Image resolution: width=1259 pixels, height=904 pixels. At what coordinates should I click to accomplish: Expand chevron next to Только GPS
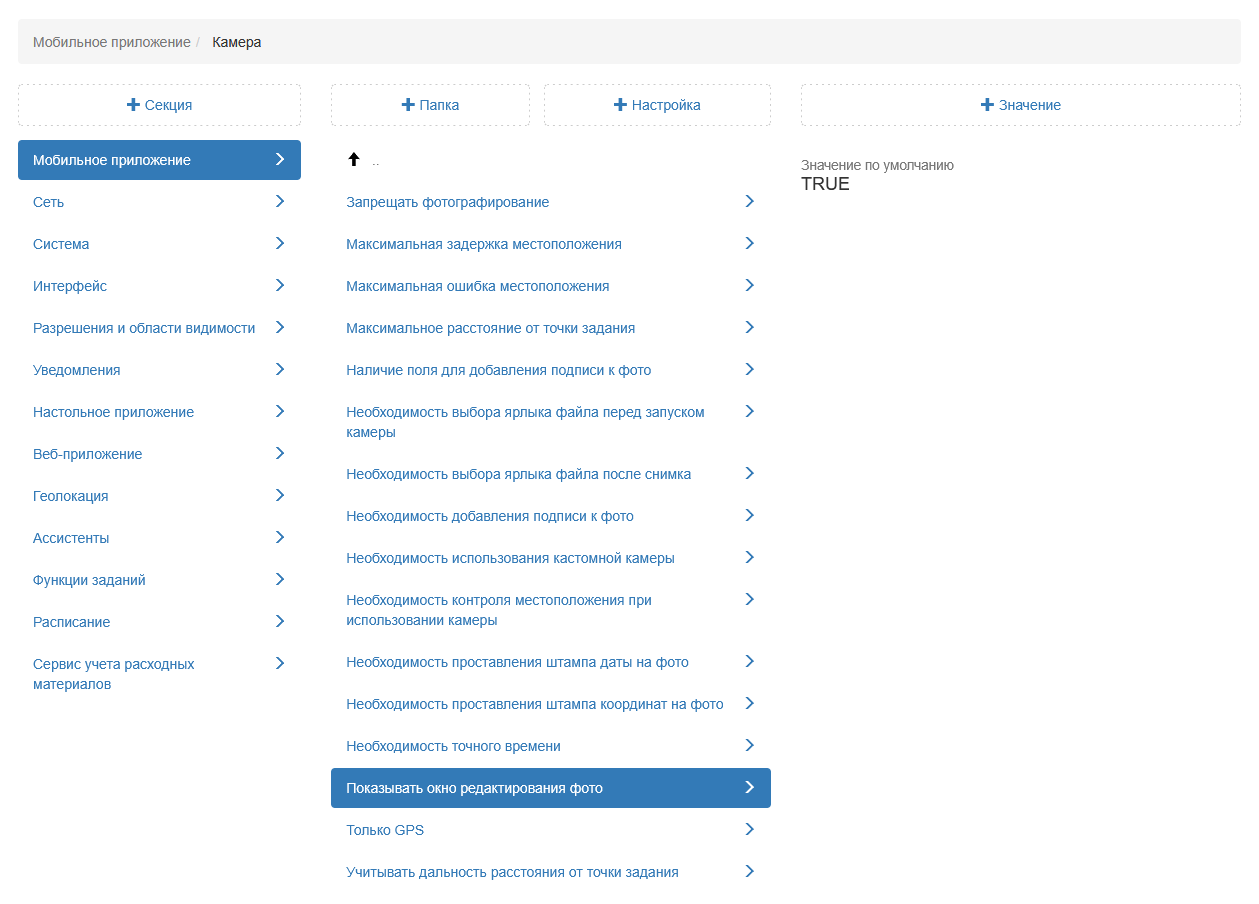749,830
